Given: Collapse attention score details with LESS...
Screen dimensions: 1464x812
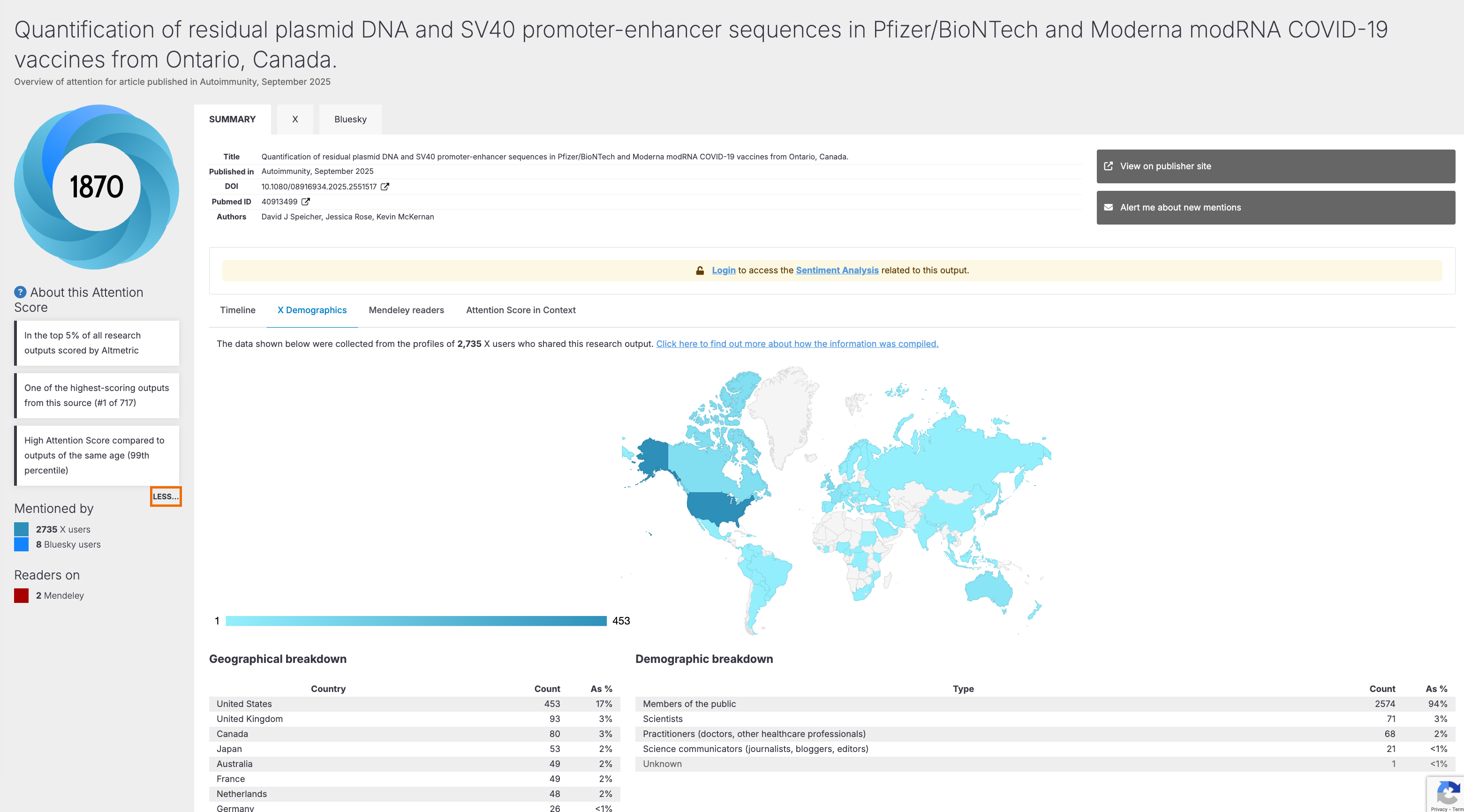Looking at the screenshot, I should click(x=166, y=496).
